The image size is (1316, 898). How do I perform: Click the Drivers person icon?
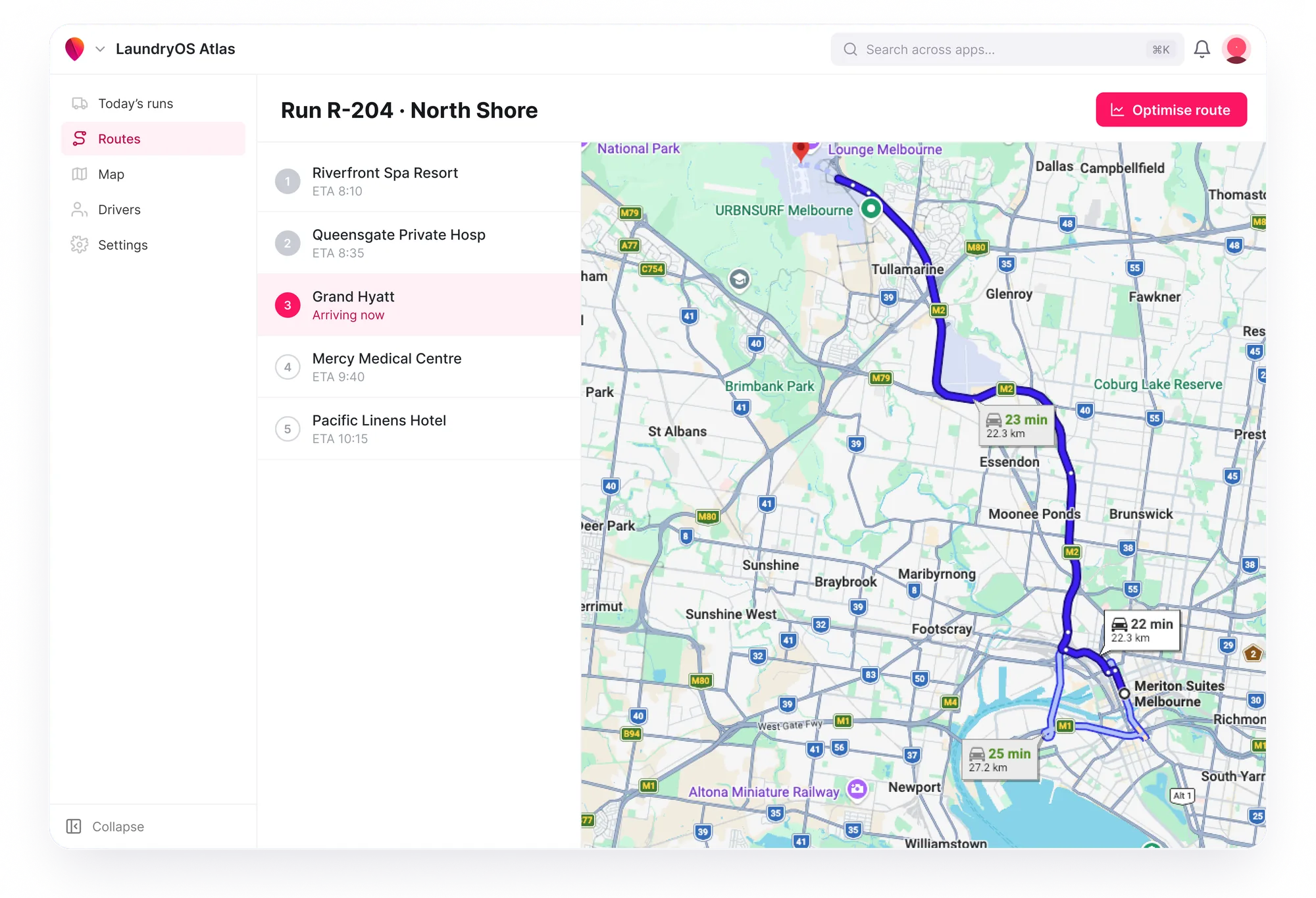79,209
